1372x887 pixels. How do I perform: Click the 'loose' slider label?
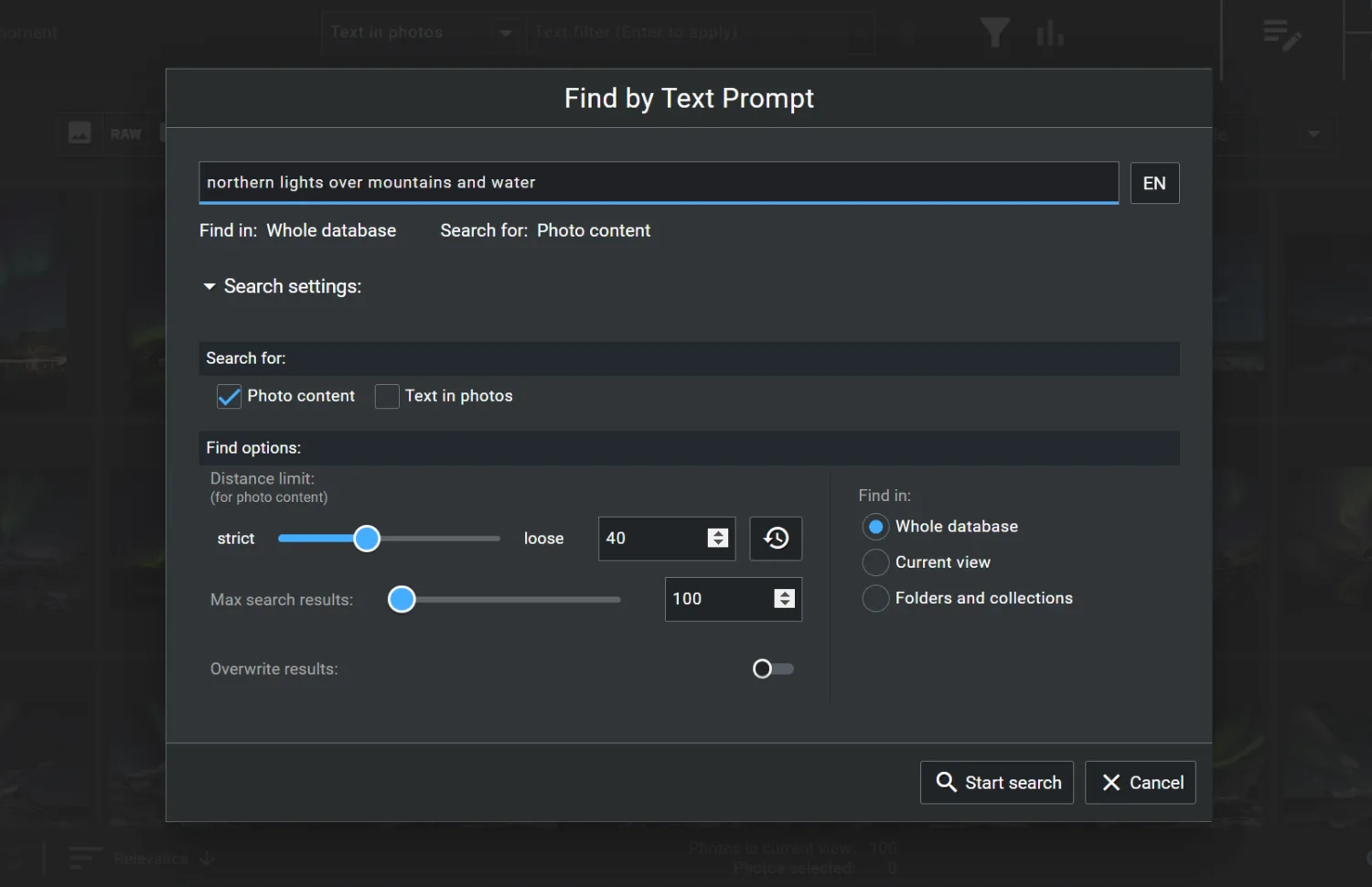tap(543, 539)
